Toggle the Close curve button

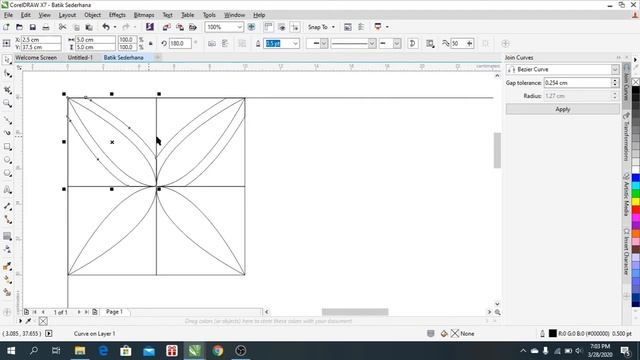(413, 43)
